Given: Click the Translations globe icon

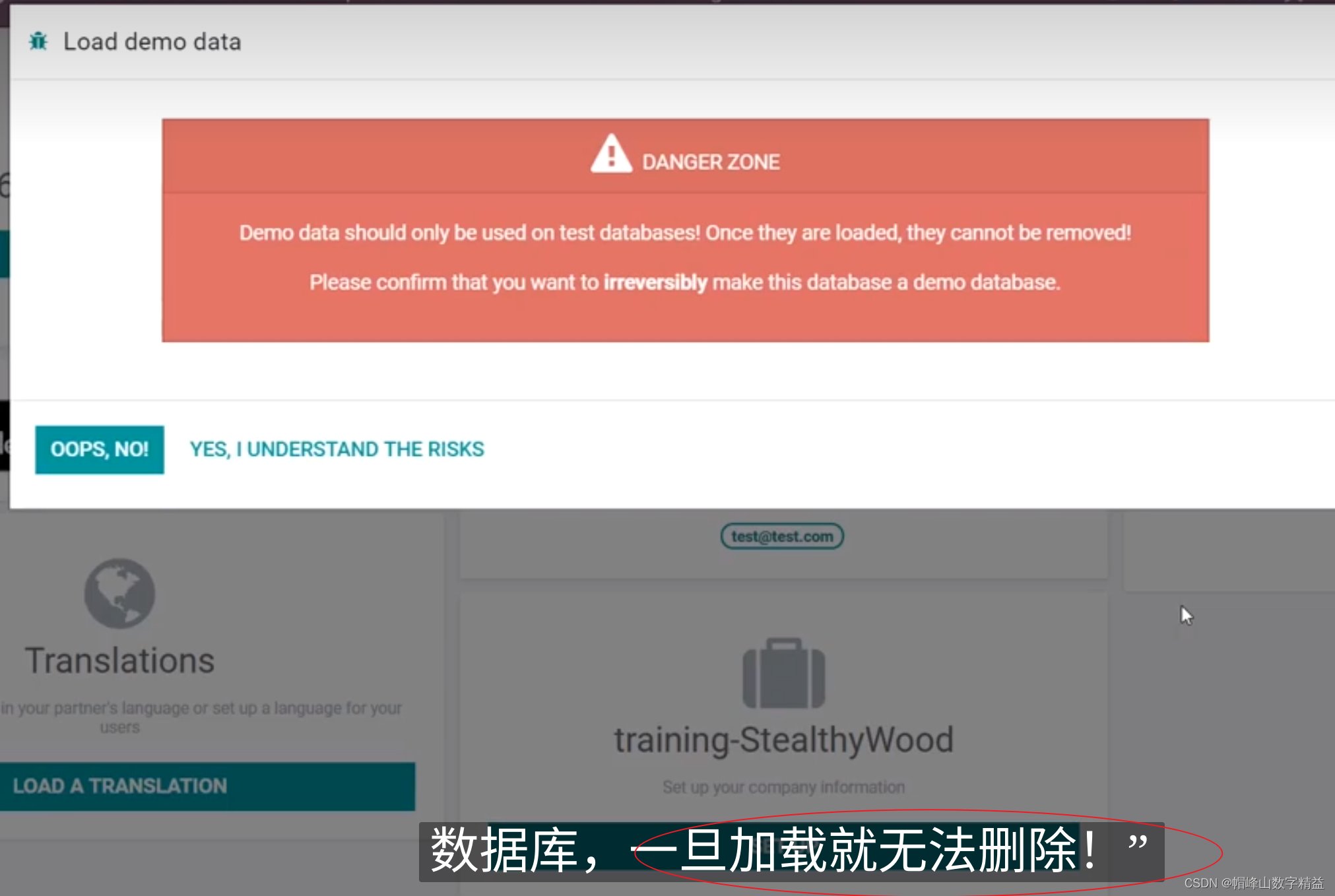Looking at the screenshot, I should click(119, 593).
